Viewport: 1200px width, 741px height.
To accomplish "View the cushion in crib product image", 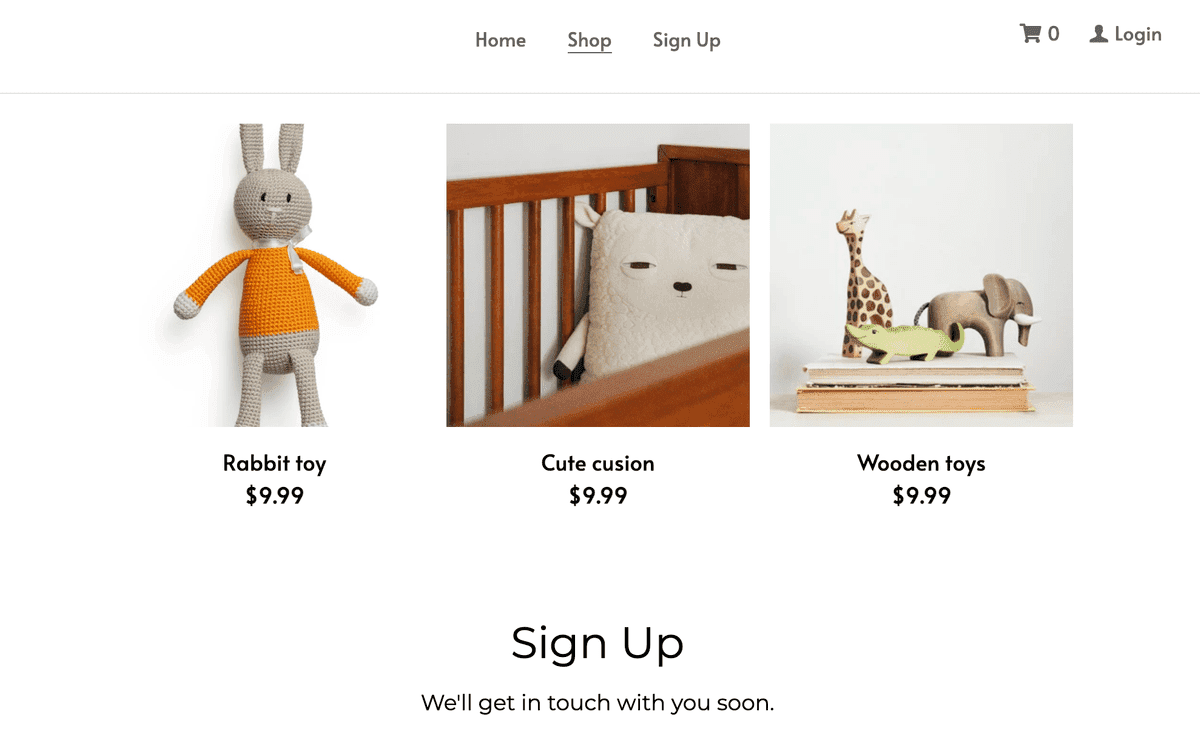I will (x=598, y=275).
